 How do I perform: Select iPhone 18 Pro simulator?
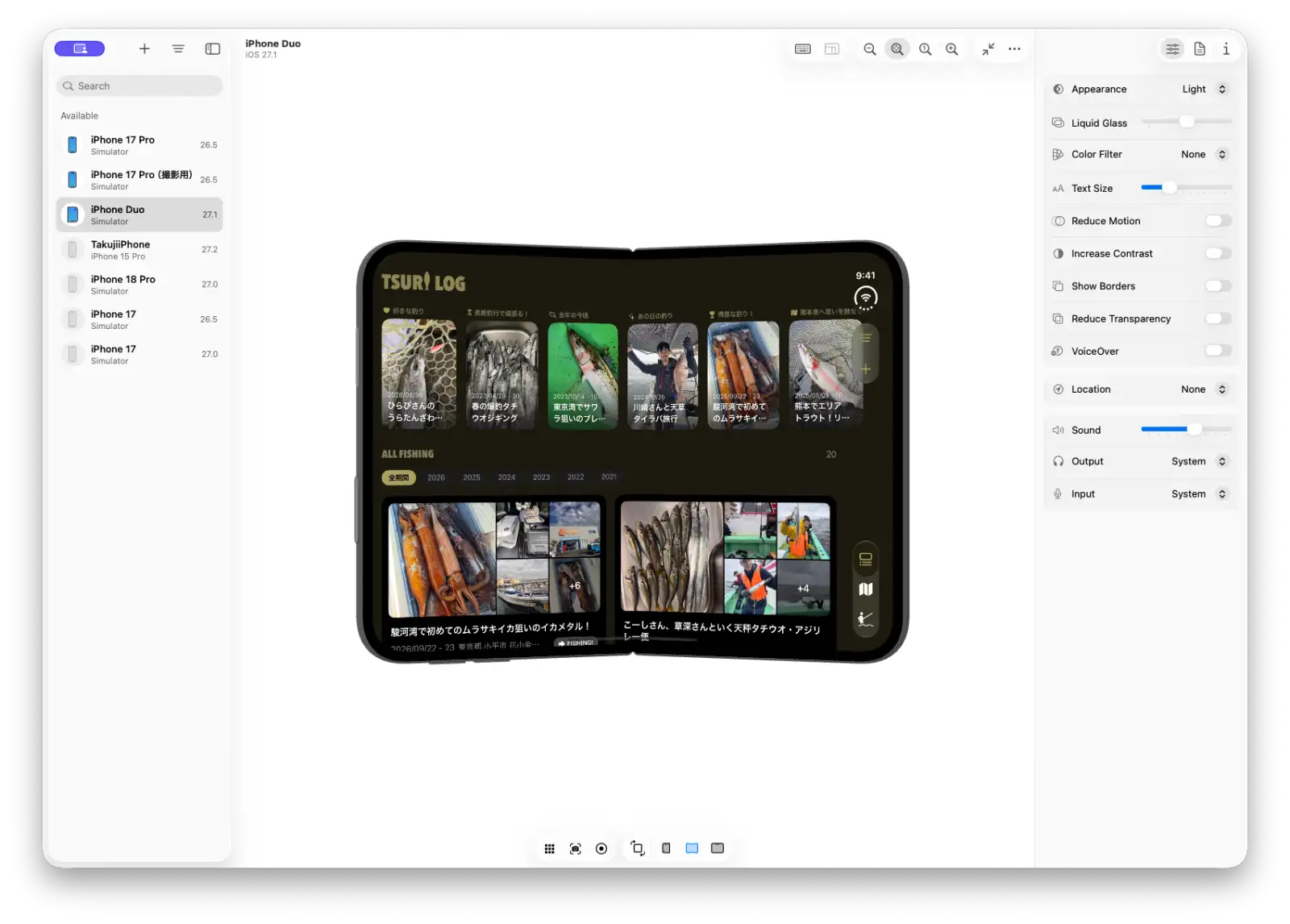coord(139,285)
